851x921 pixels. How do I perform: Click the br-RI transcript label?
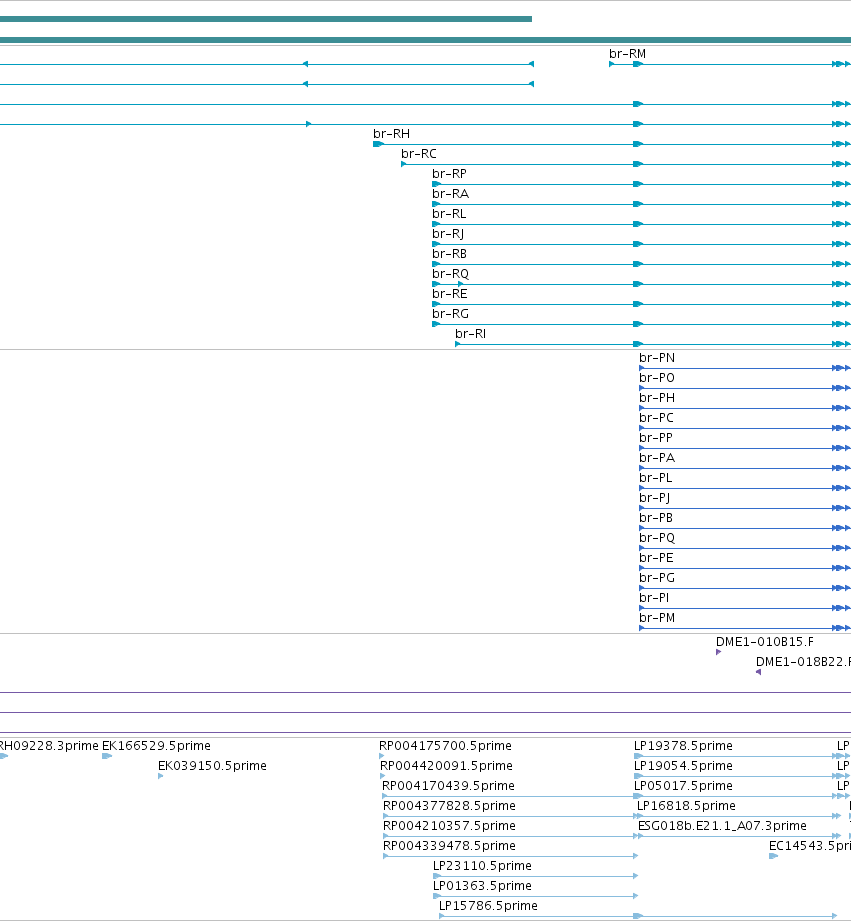coord(470,334)
